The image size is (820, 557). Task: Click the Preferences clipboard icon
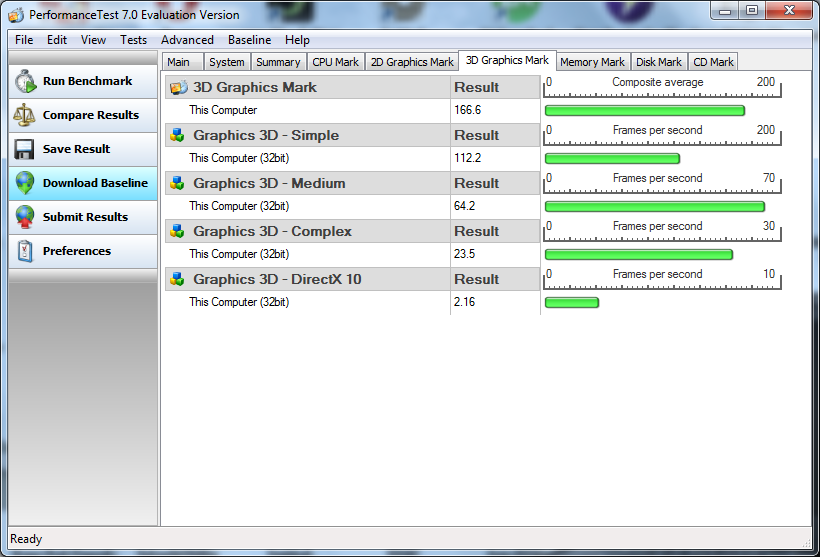pos(25,251)
